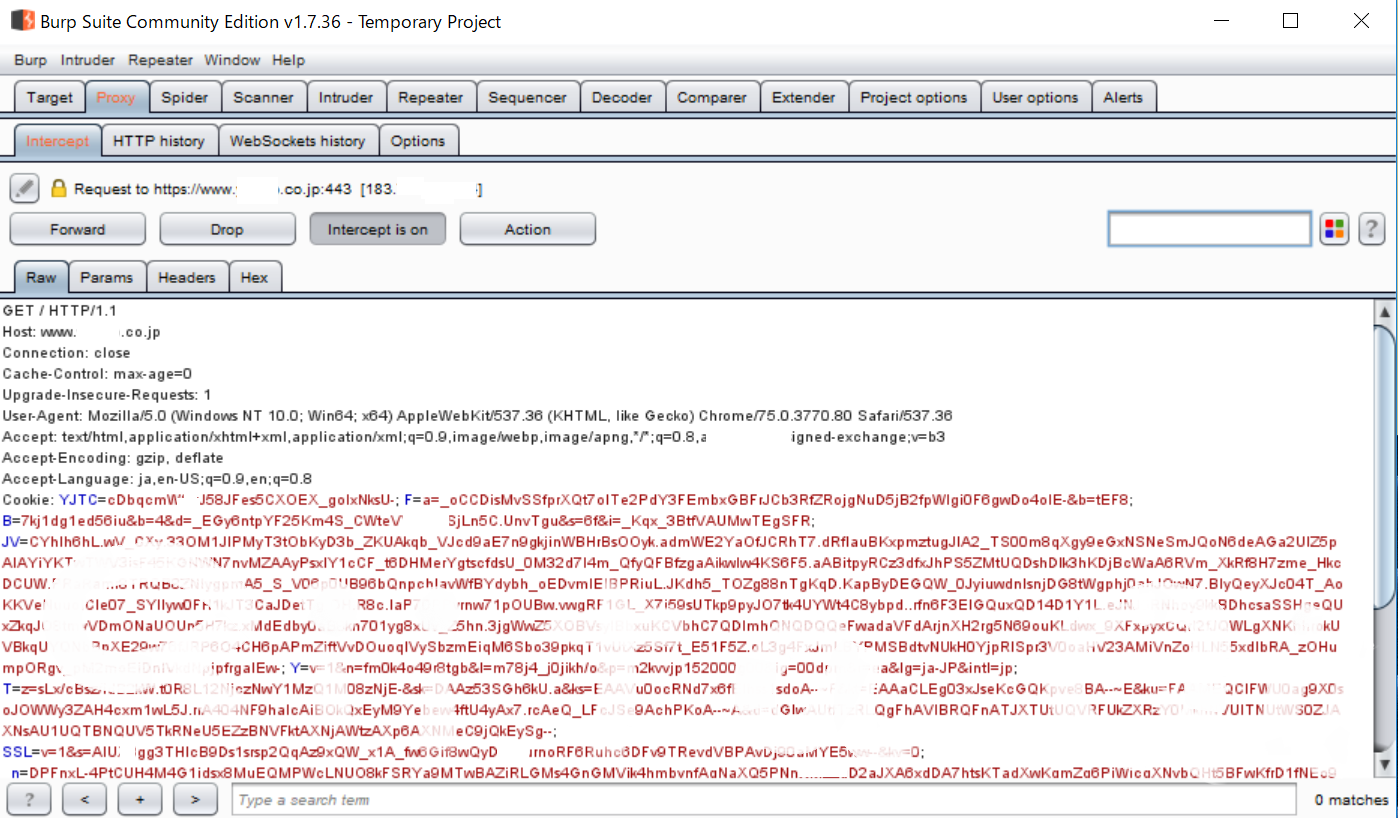Drop the intercepted request
The width and height of the screenshot is (1398, 818).
[227, 229]
